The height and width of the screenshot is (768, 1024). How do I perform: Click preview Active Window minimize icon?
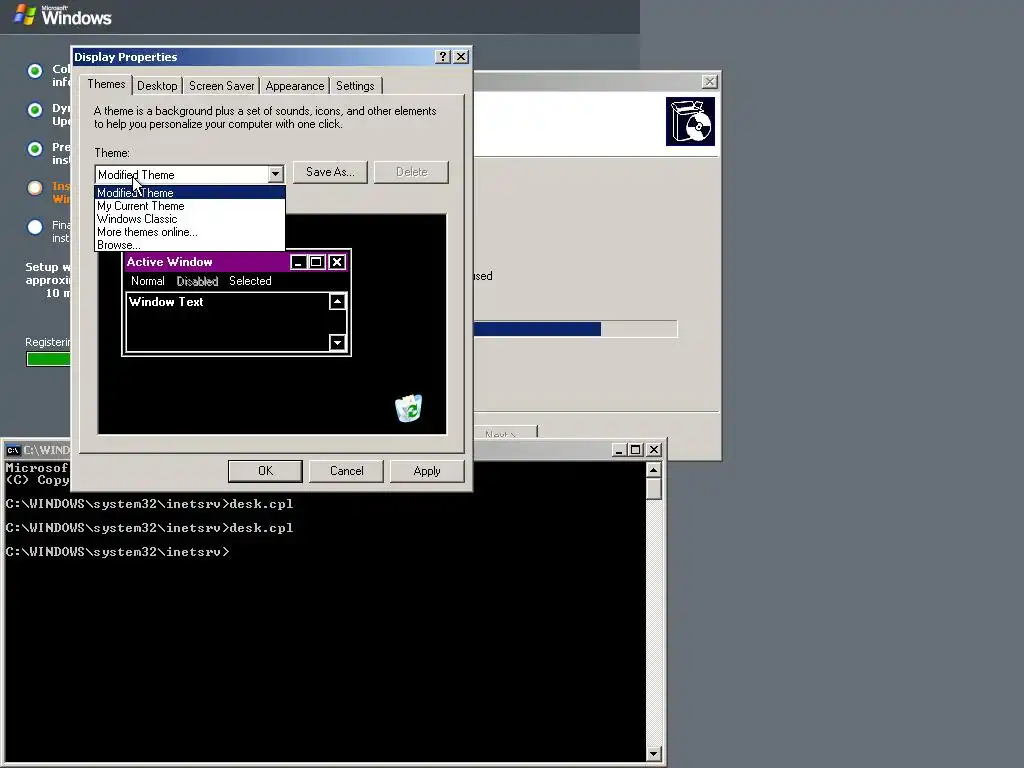[298, 262]
